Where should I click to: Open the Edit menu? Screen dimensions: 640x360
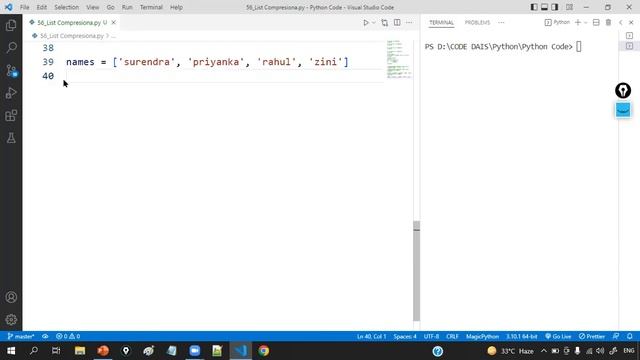(42, 7)
